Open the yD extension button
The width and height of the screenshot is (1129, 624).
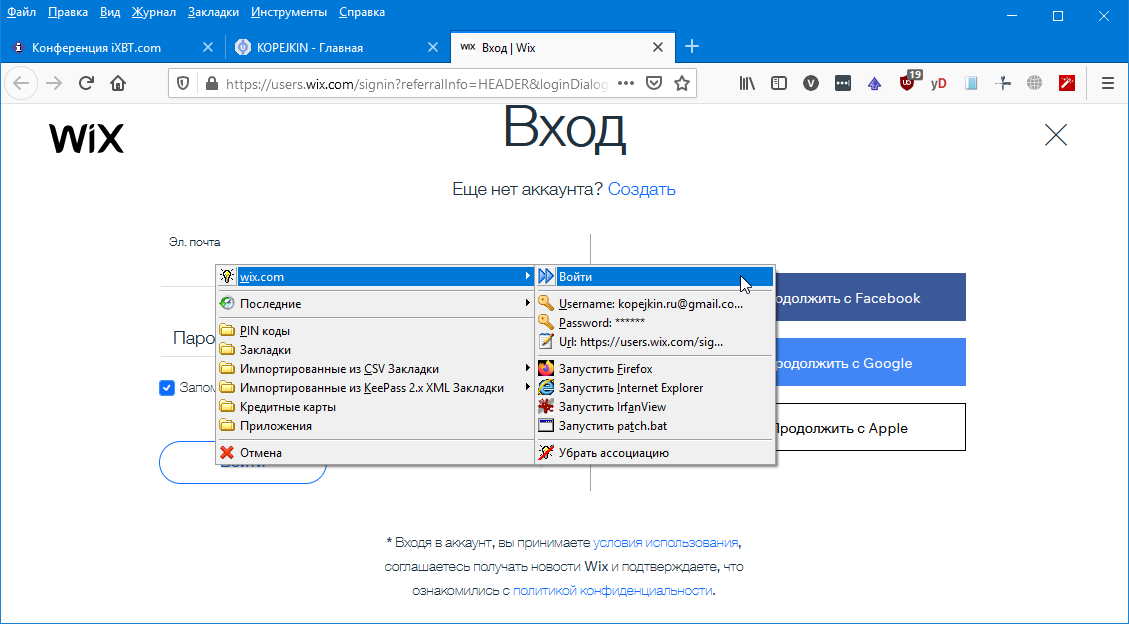(x=938, y=83)
